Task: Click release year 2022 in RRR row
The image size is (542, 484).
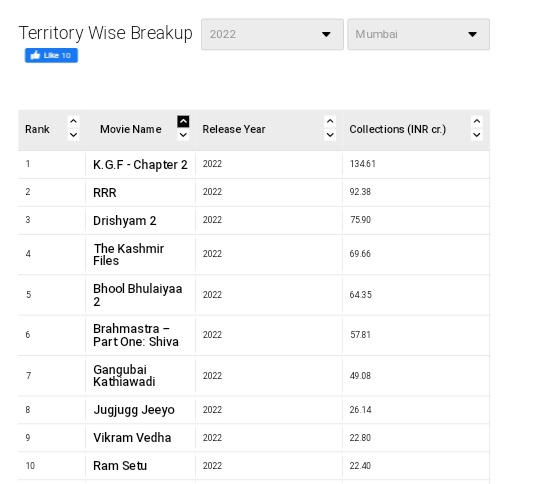Action: click(212, 192)
